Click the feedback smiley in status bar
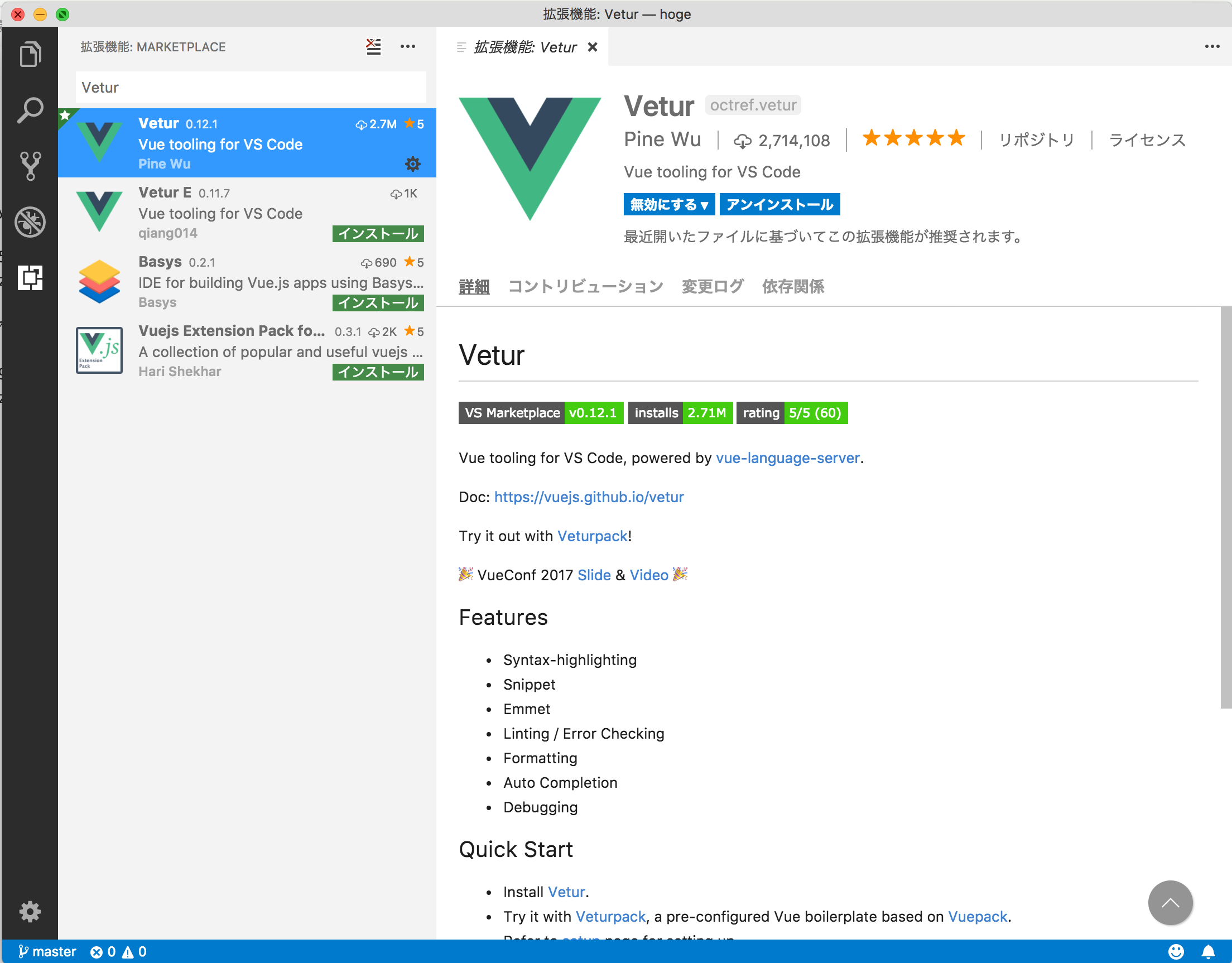Viewport: 1232px width, 963px height. pyautogui.click(x=1176, y=952)
